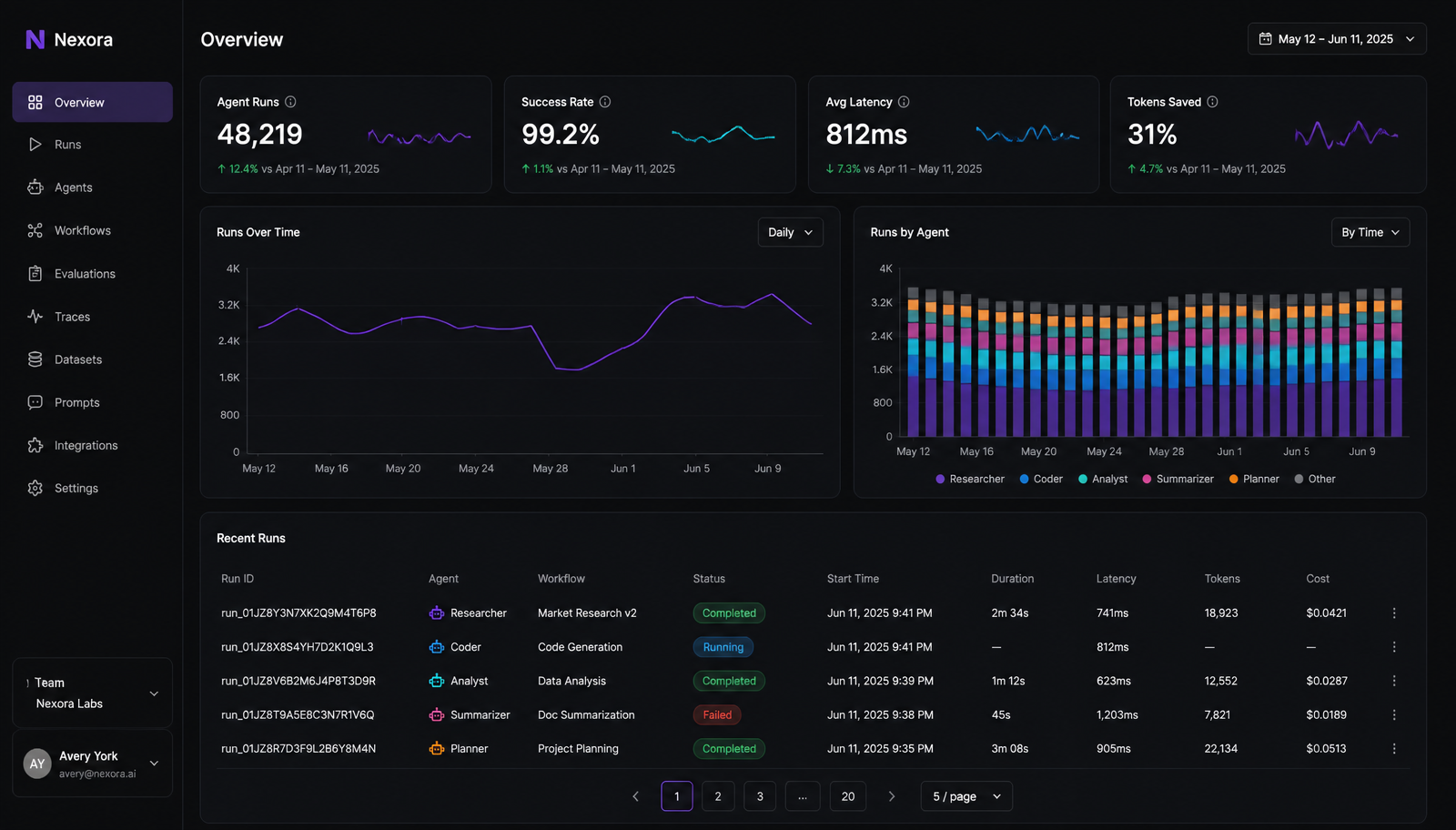Toggle Planner series in chart legend

tap(1254, 479)
